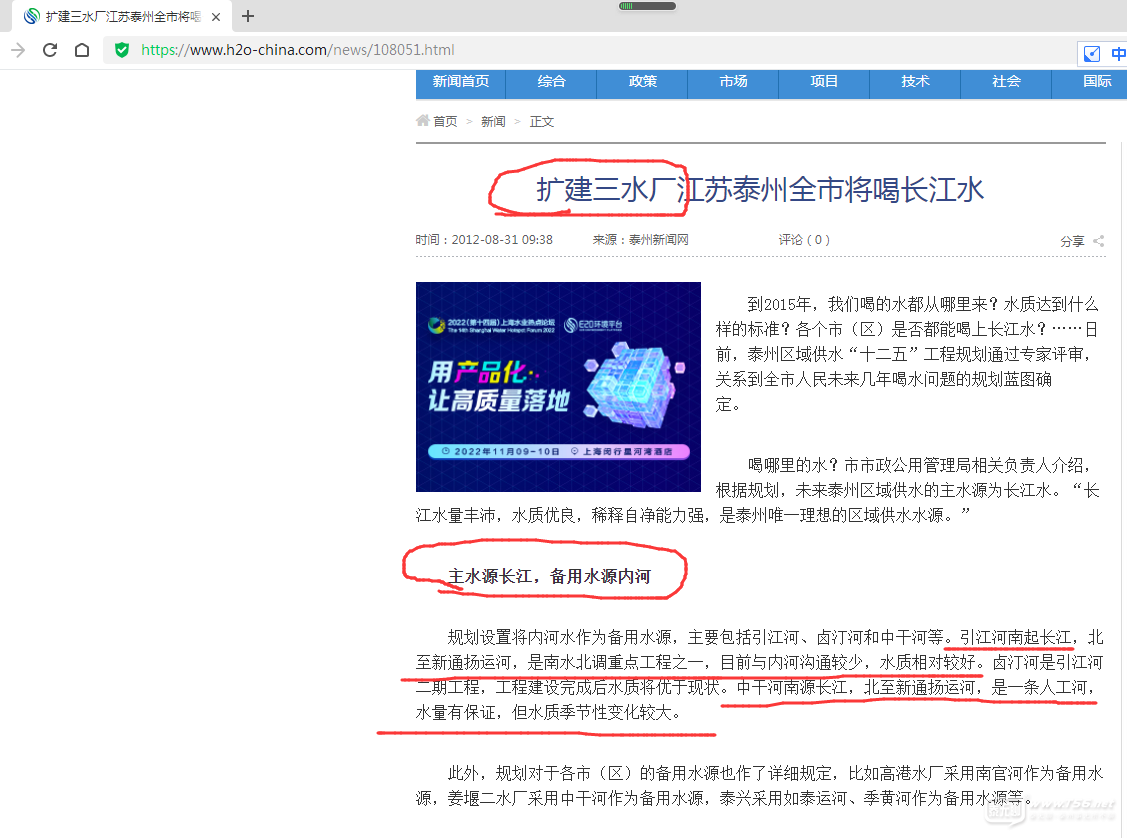Open the 技术 navigation tab
Viewport: 1127px width, 838px height.
(x=915, y=82)
